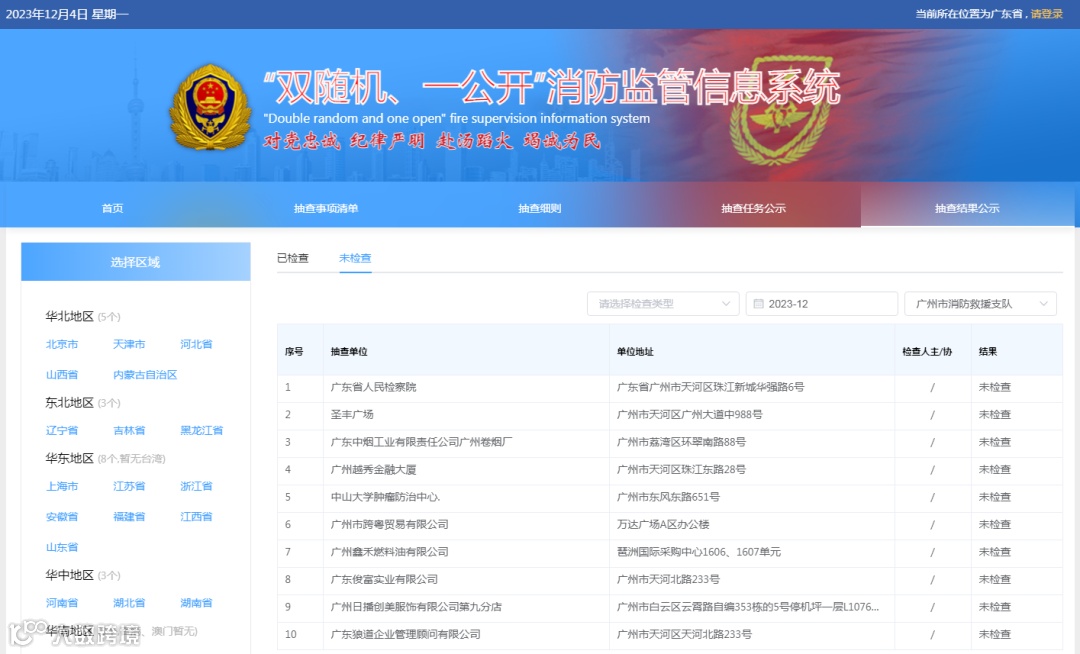Select 河北省 region link
Screen dimensions: 1080x654
[196, 344]
